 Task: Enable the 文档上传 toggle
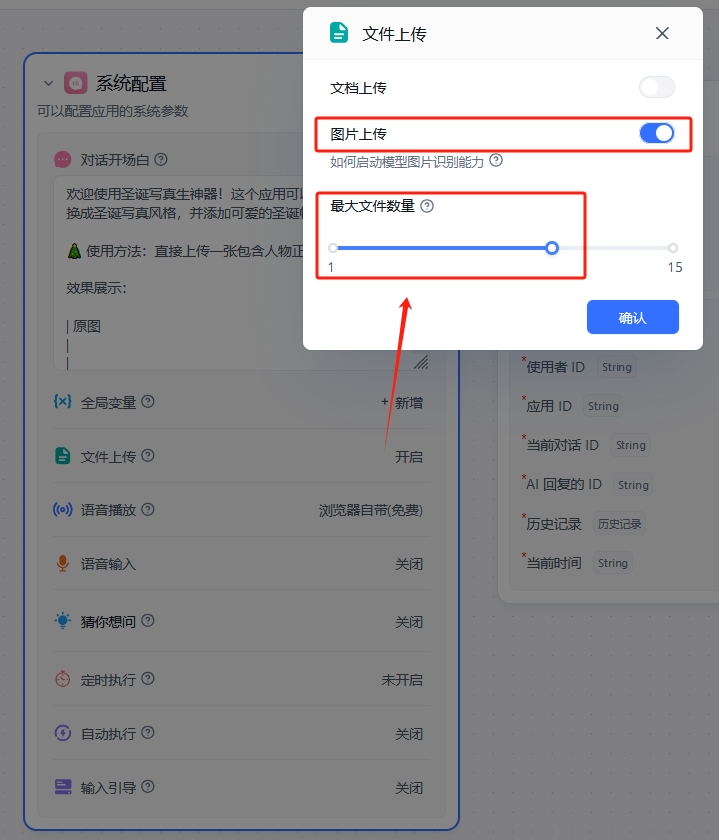tap(656, 87)
